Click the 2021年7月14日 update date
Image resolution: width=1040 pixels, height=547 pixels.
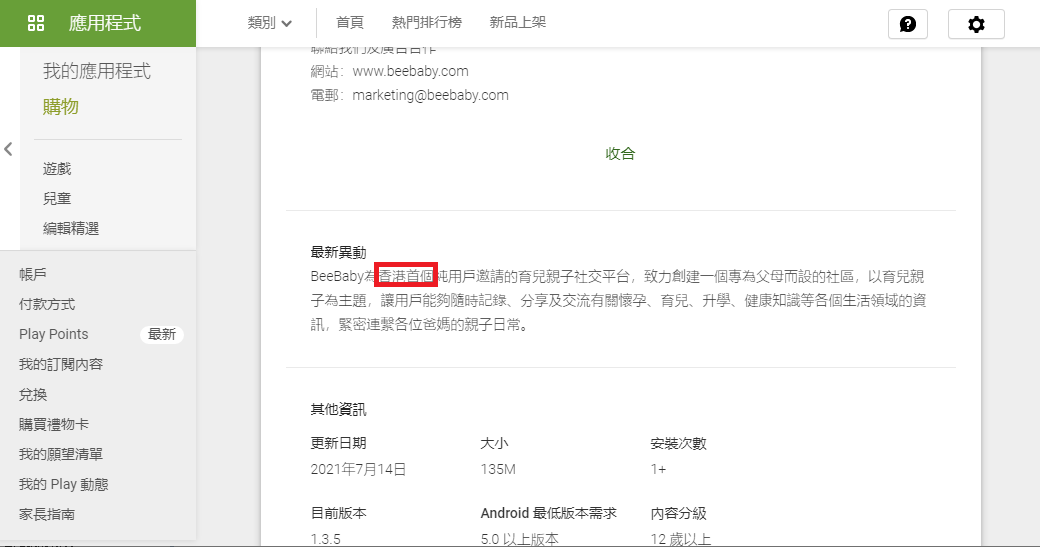pyautogui.click(x=358, y=469)
